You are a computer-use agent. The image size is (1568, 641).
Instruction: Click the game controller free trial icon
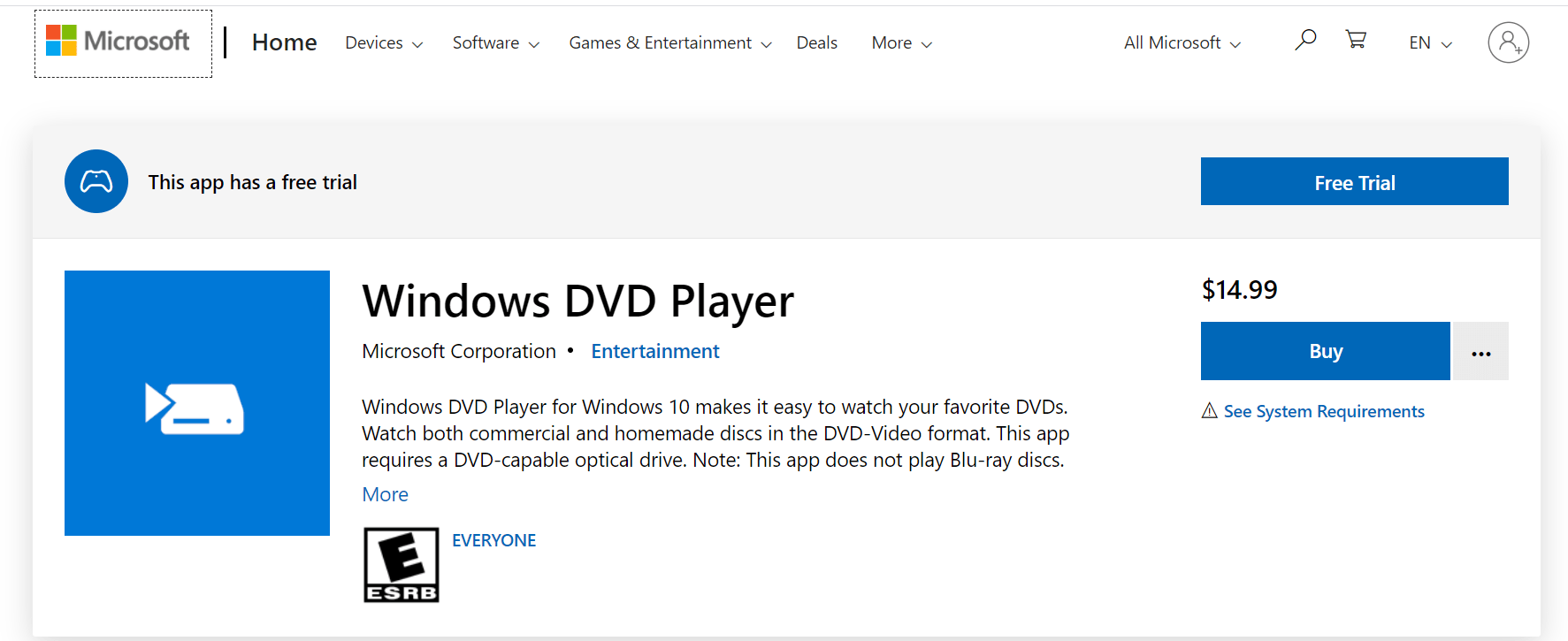click(96, 181)
